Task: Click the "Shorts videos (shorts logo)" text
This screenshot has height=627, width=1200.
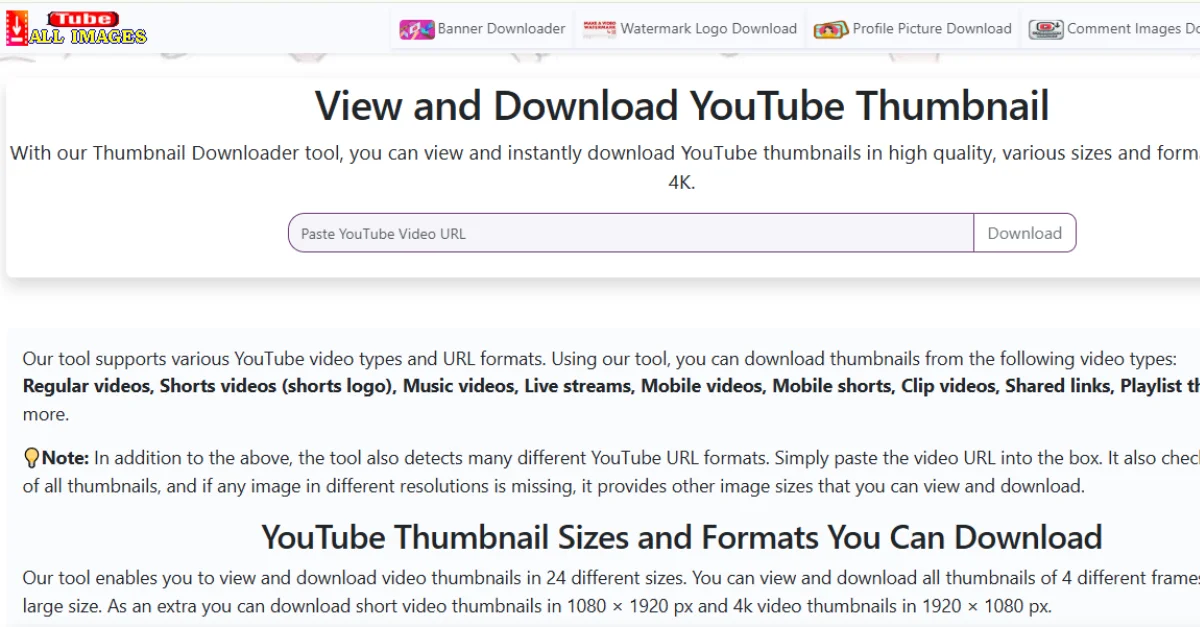Action: (276, 386)
